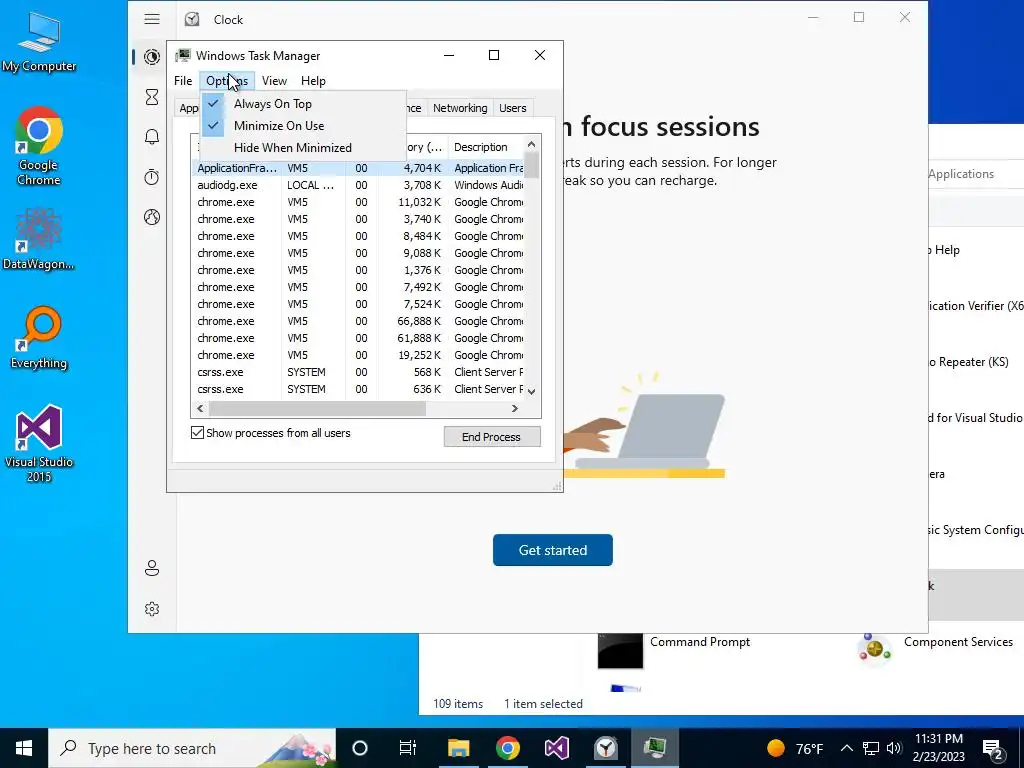Open Task View from the taskbar

click(x=408, y=748)
